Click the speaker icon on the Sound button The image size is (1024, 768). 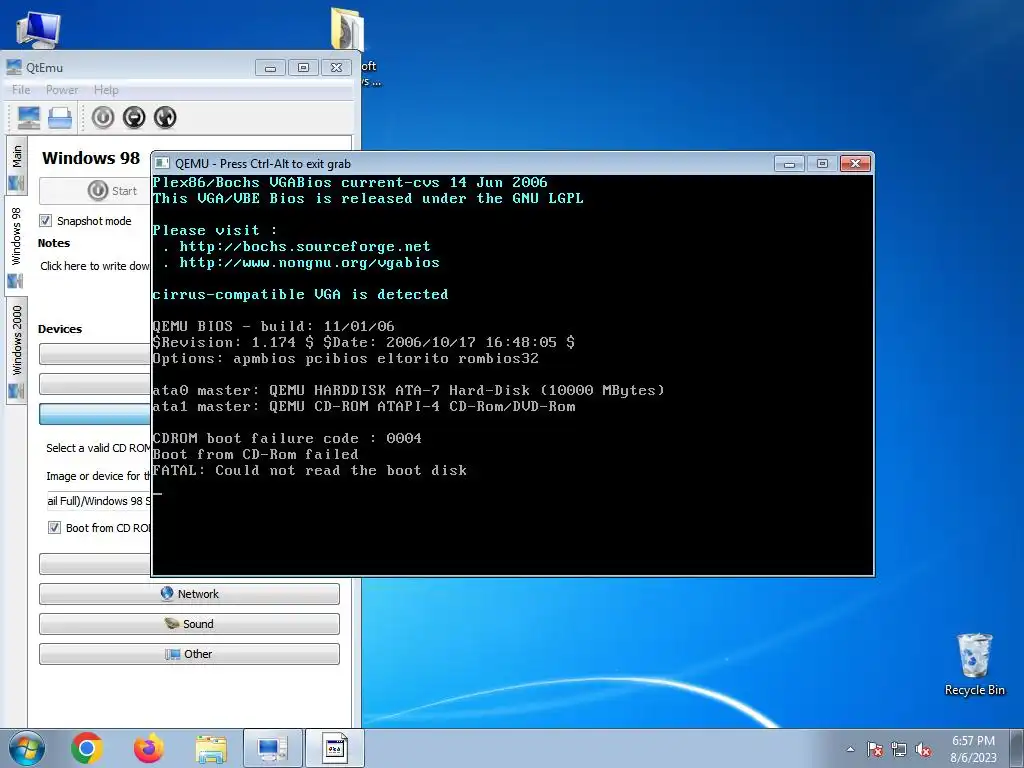172,624
